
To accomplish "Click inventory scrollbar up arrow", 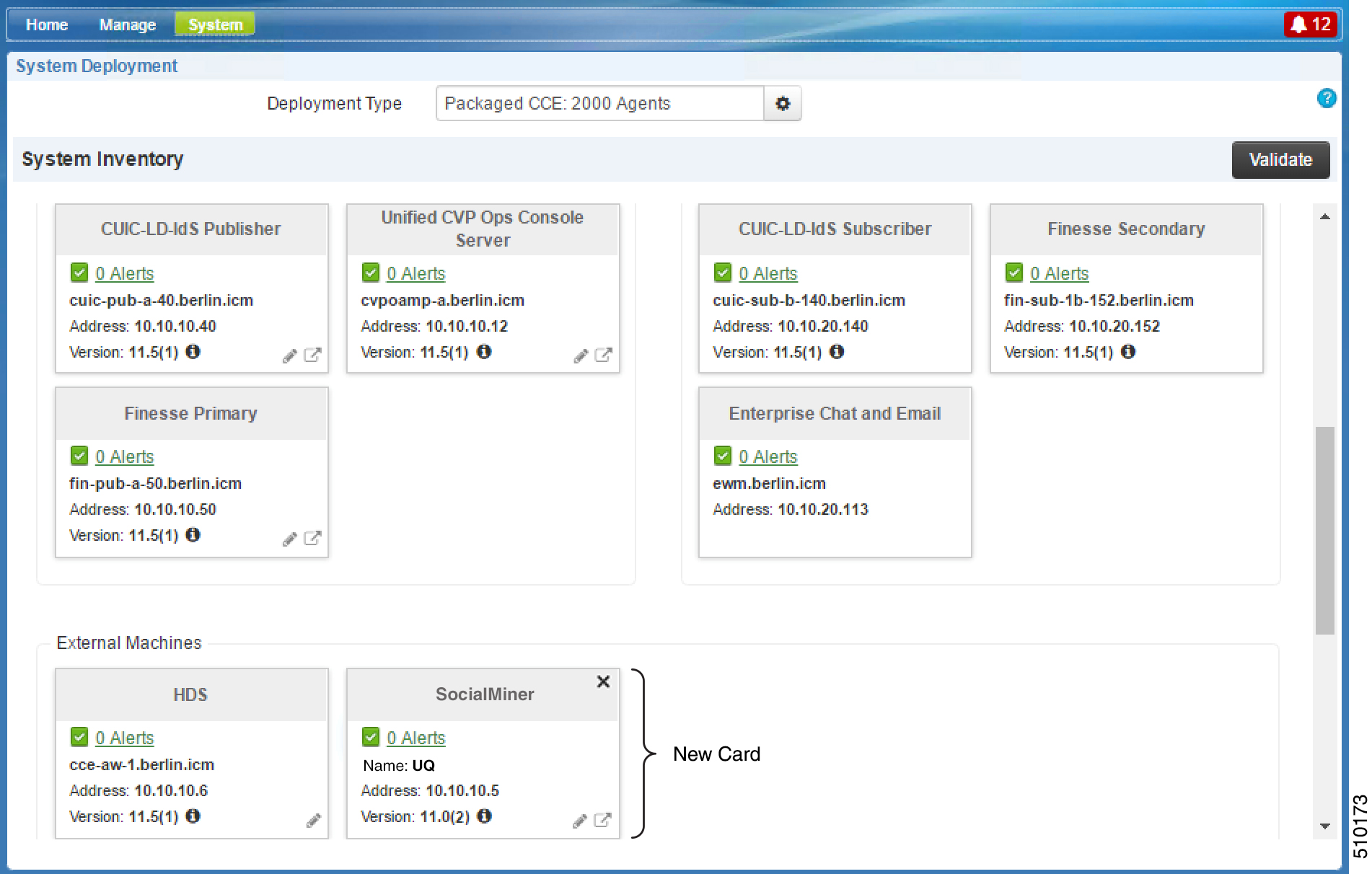I will (x=1324, y=216).
